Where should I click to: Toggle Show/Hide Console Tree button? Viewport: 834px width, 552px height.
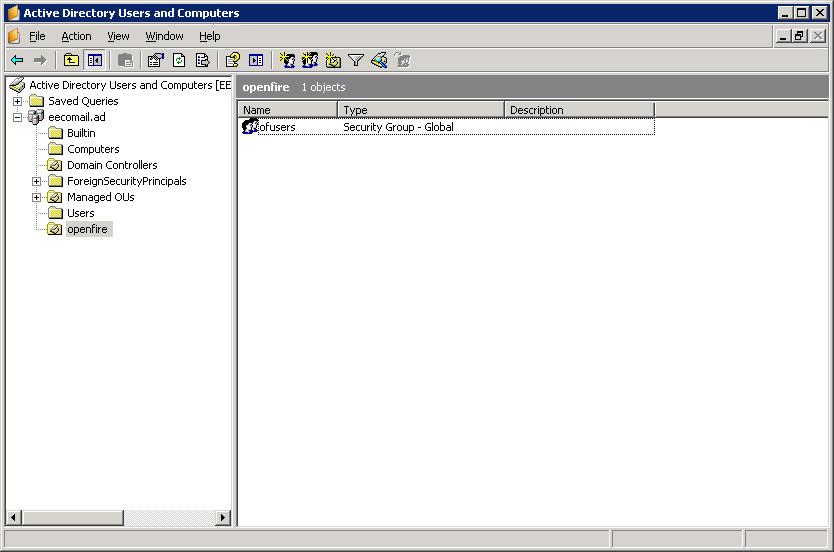95,60
